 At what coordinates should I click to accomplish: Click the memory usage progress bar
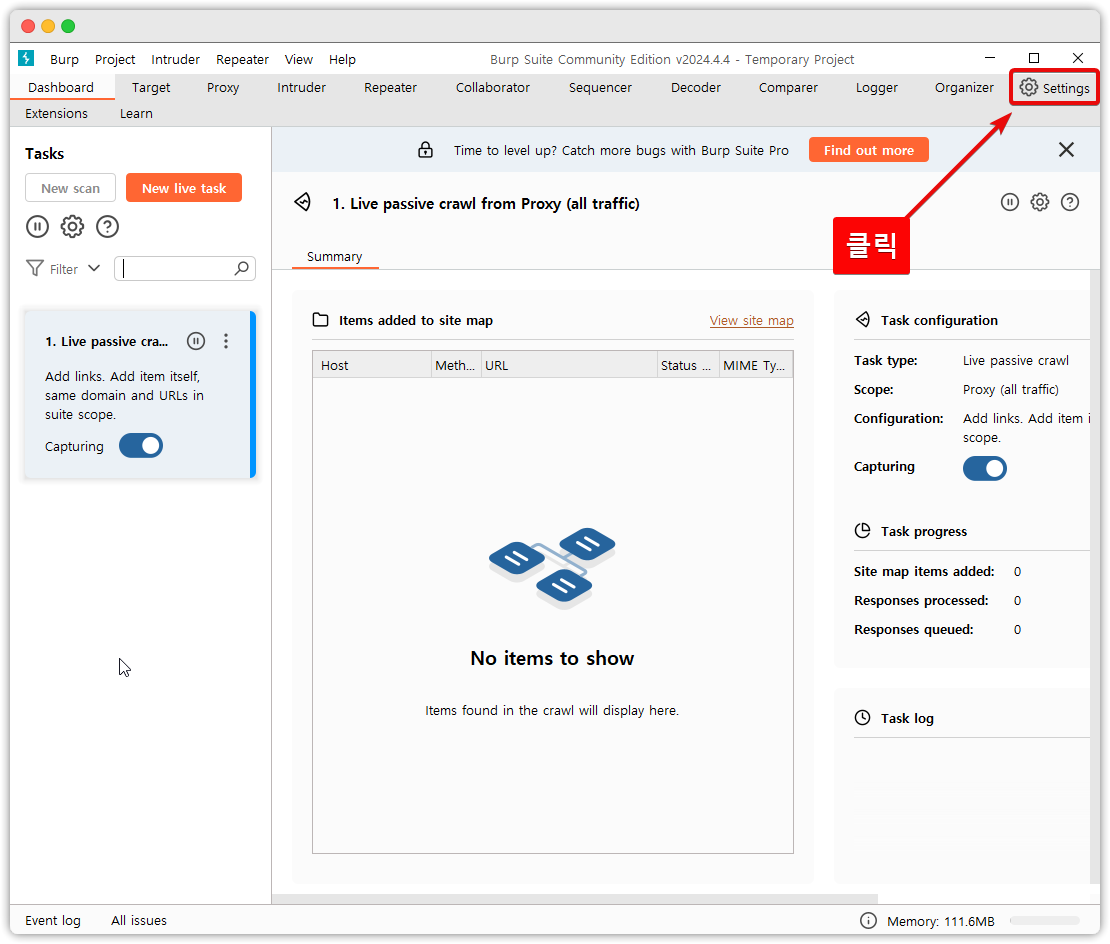pos(1045,921)
